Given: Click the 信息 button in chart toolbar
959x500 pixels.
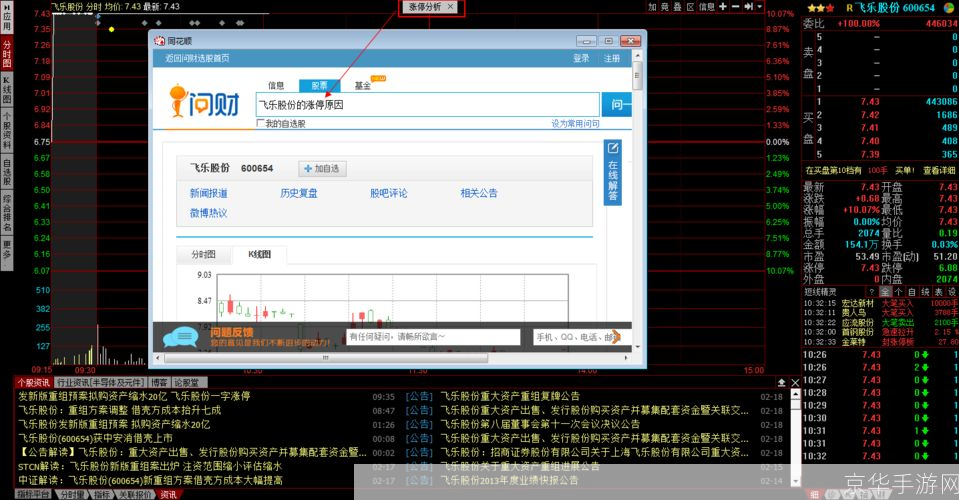Looking at the screenshot, I should (707, 6).
